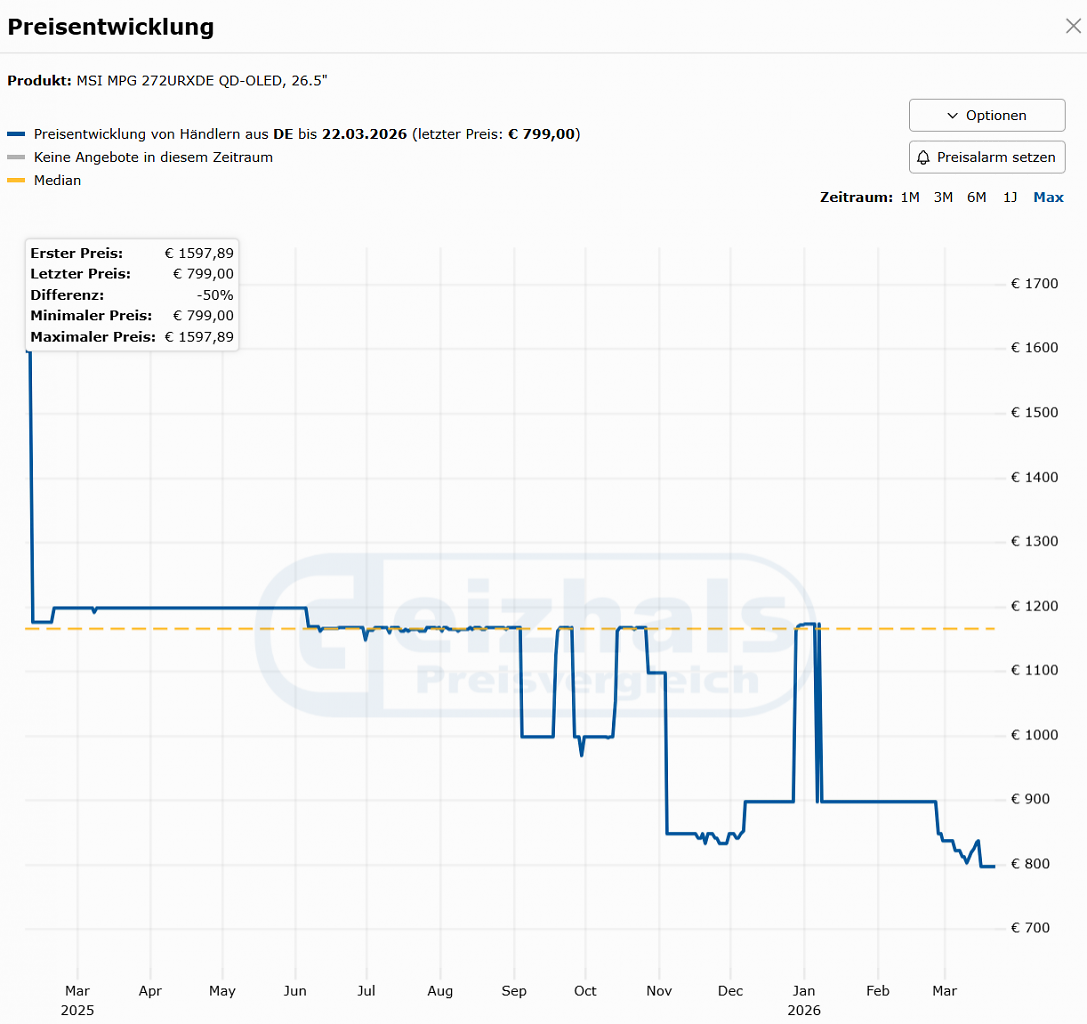Image resolution: width=1087 pixels, height=1024 pixels.
Task: Select the Max time range
Action: click(1048, 198)
